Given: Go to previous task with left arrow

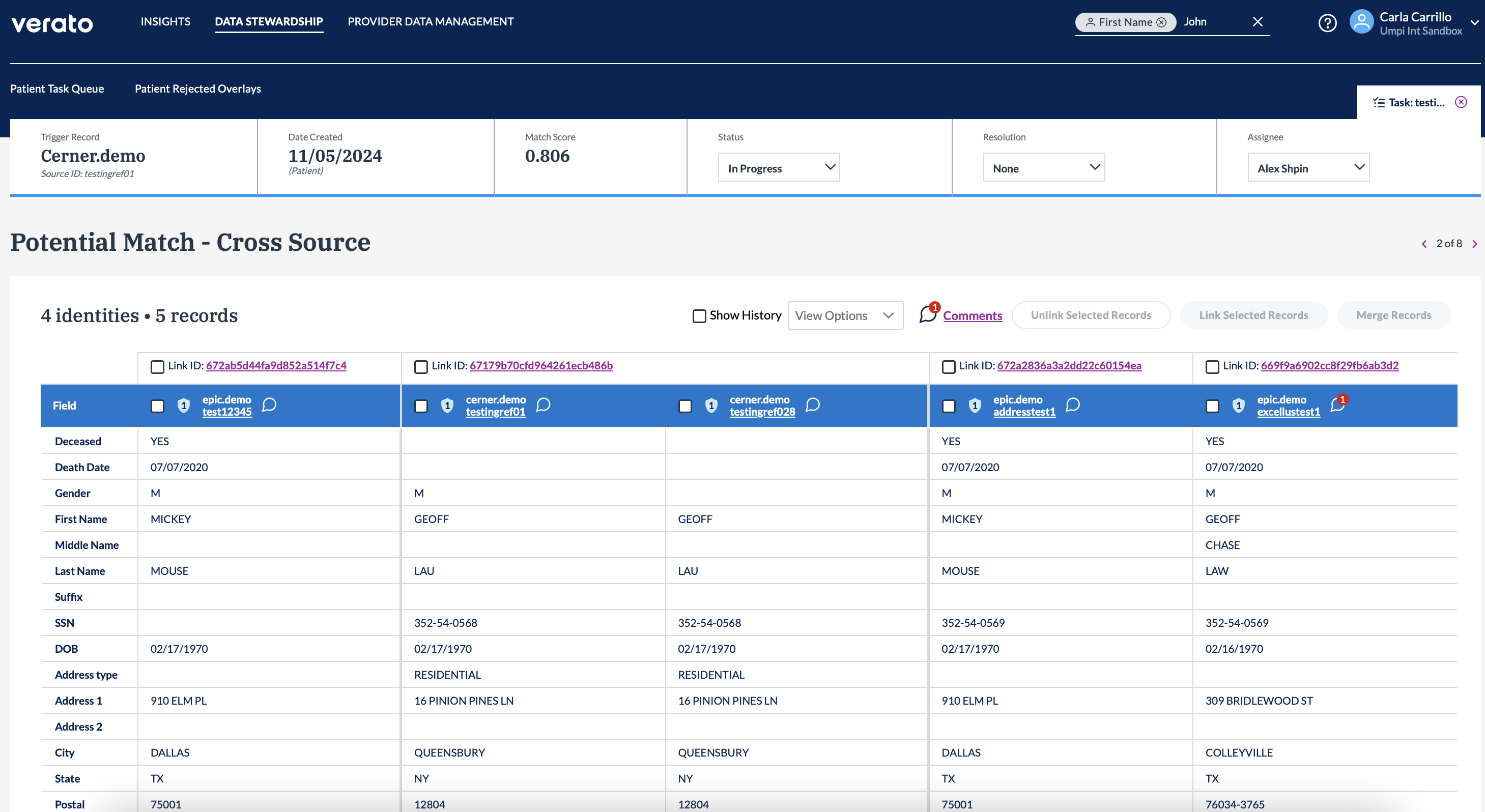Looking at the screenshot, I should click(1424, 244).
